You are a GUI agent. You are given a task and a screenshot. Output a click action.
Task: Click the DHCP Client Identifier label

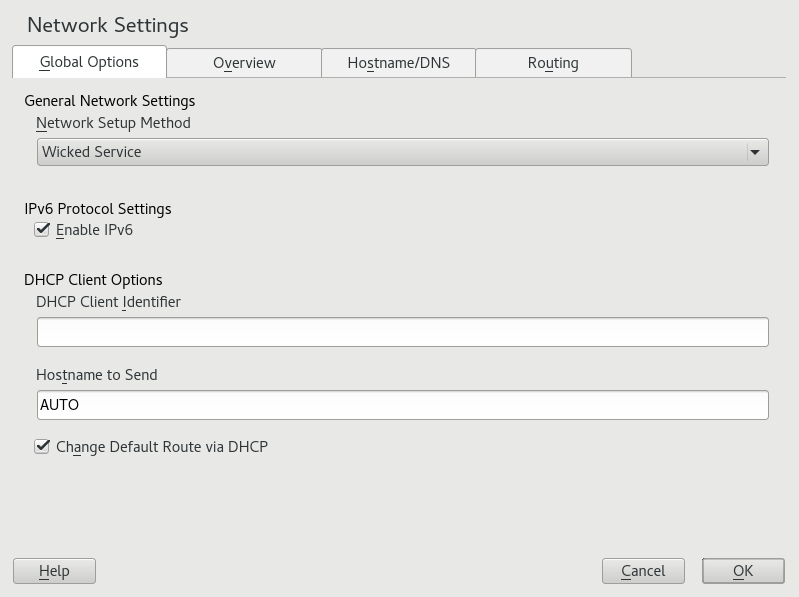click(x=108, y=301)
